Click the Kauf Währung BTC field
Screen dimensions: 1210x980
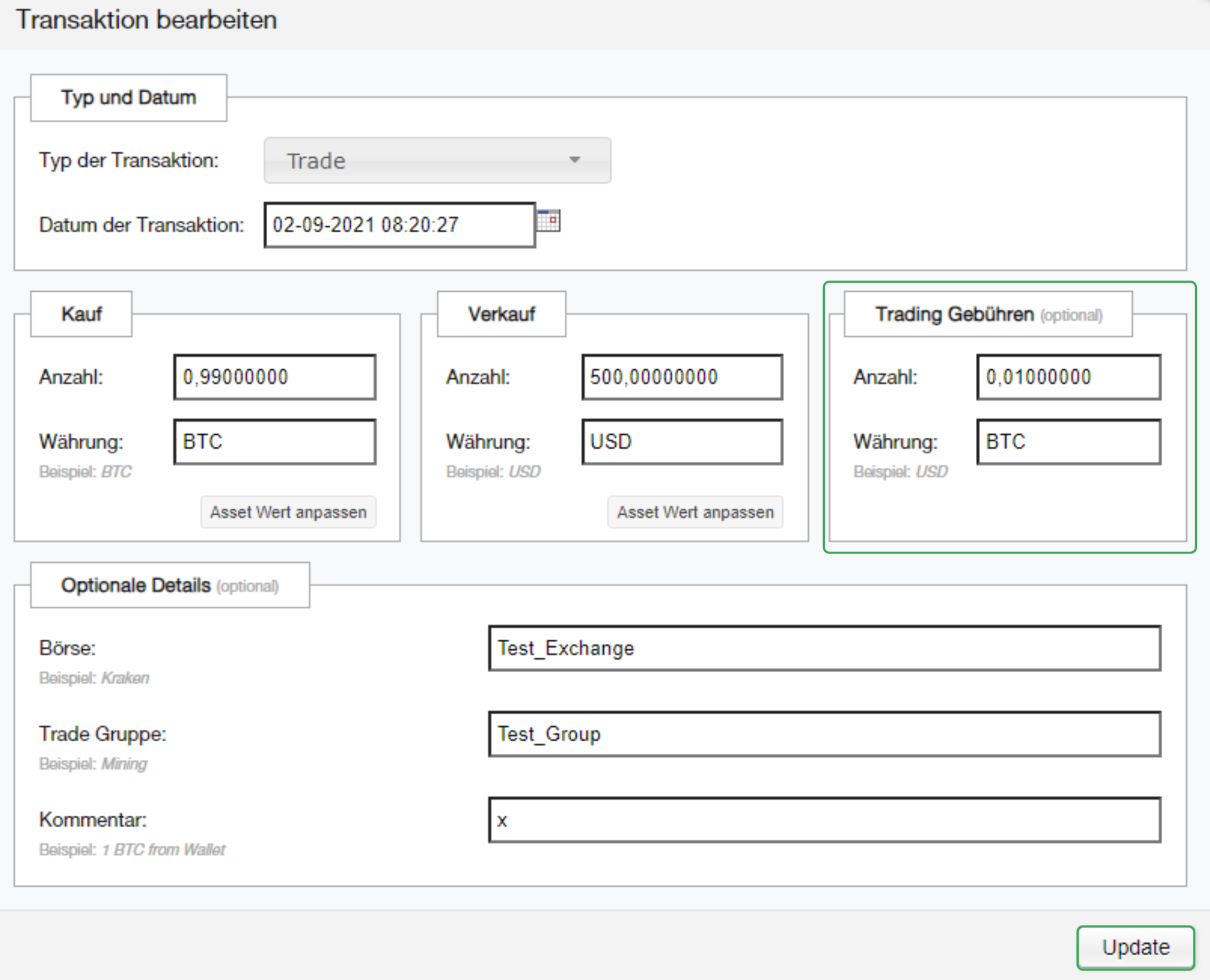point(275,442)
